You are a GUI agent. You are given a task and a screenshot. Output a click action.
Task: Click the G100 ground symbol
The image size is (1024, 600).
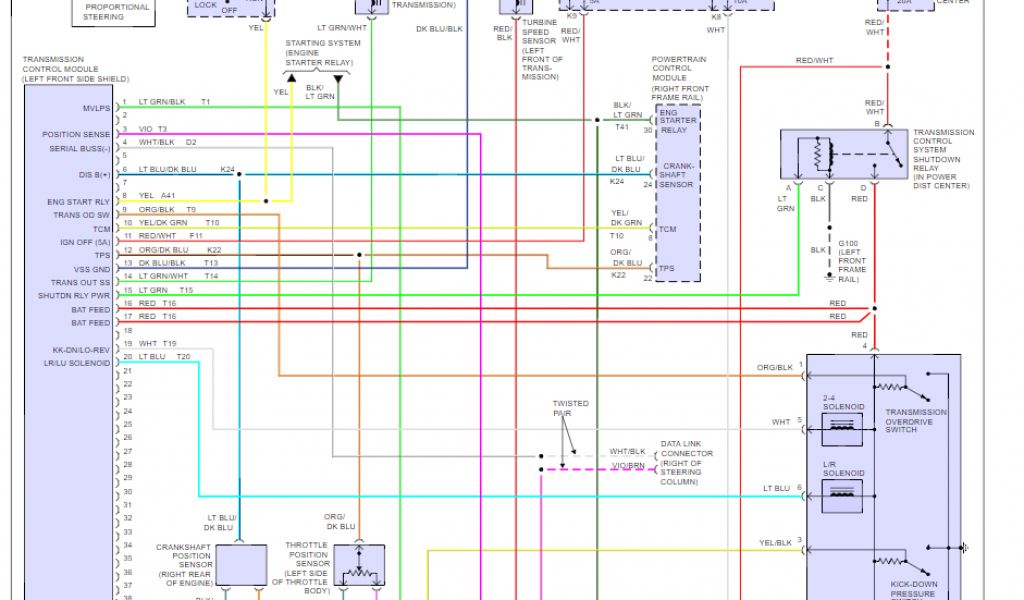[828, 277]
